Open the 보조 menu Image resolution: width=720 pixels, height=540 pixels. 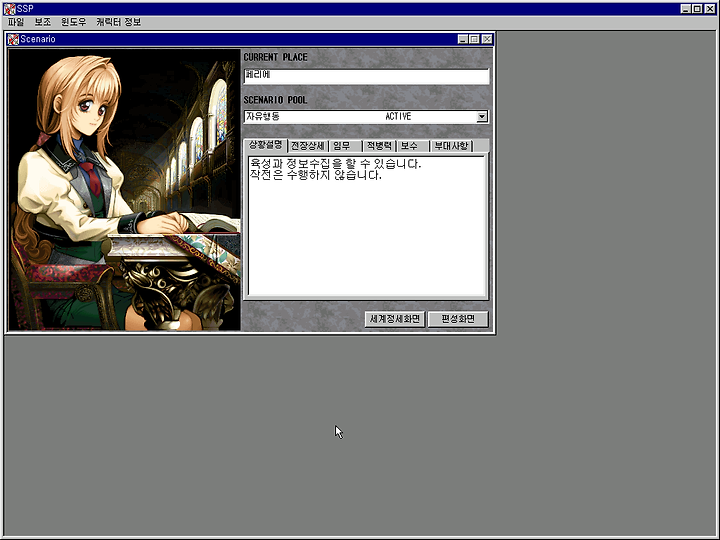click(43, 22)
